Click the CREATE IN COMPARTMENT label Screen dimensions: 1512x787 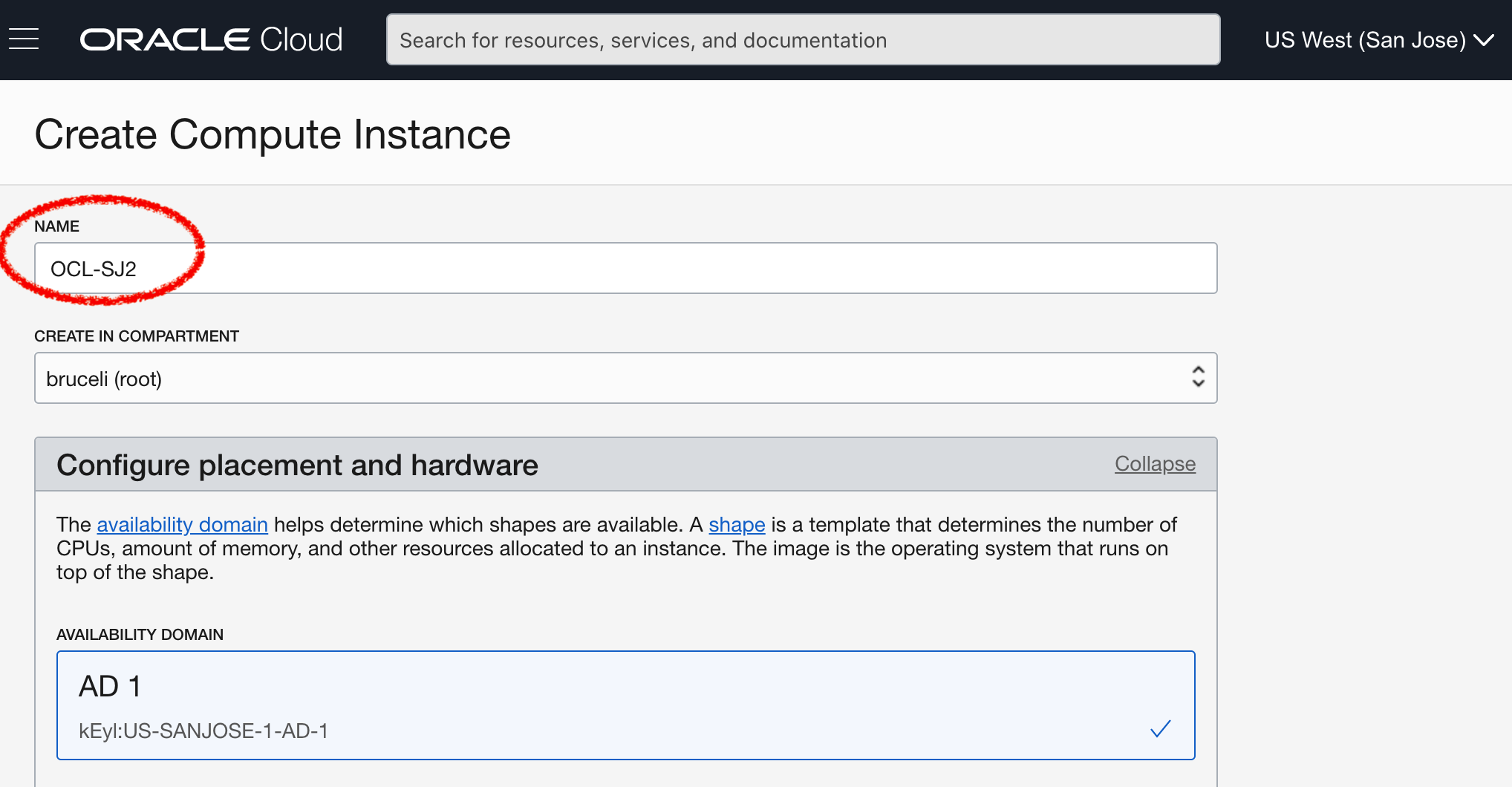tap(137, 336)
